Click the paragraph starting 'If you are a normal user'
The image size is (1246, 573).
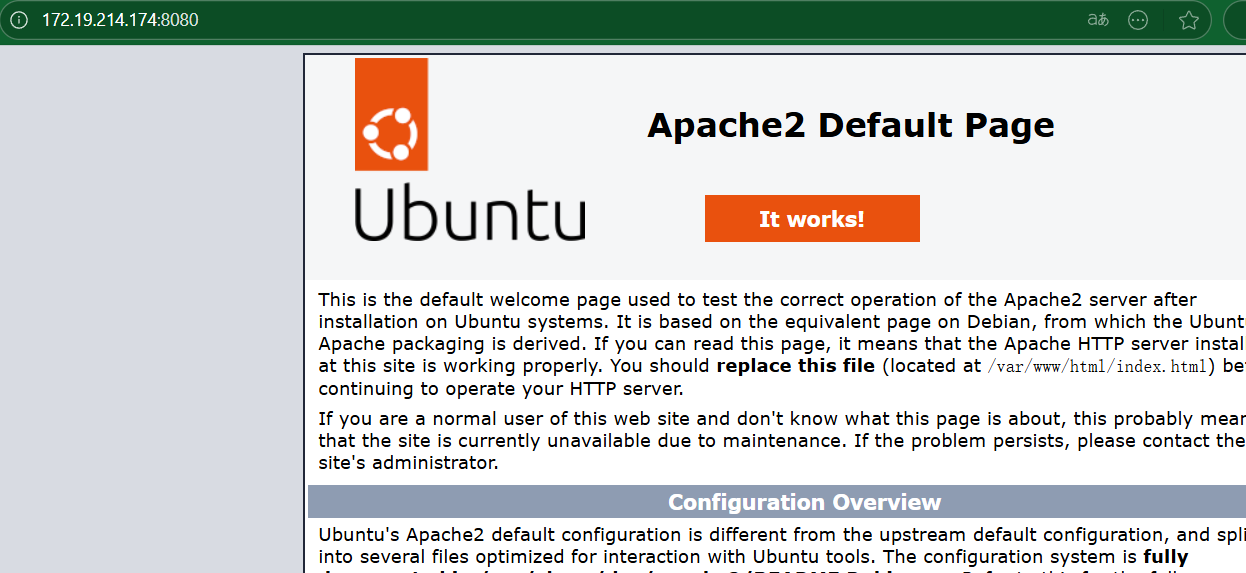click(782, 441)
